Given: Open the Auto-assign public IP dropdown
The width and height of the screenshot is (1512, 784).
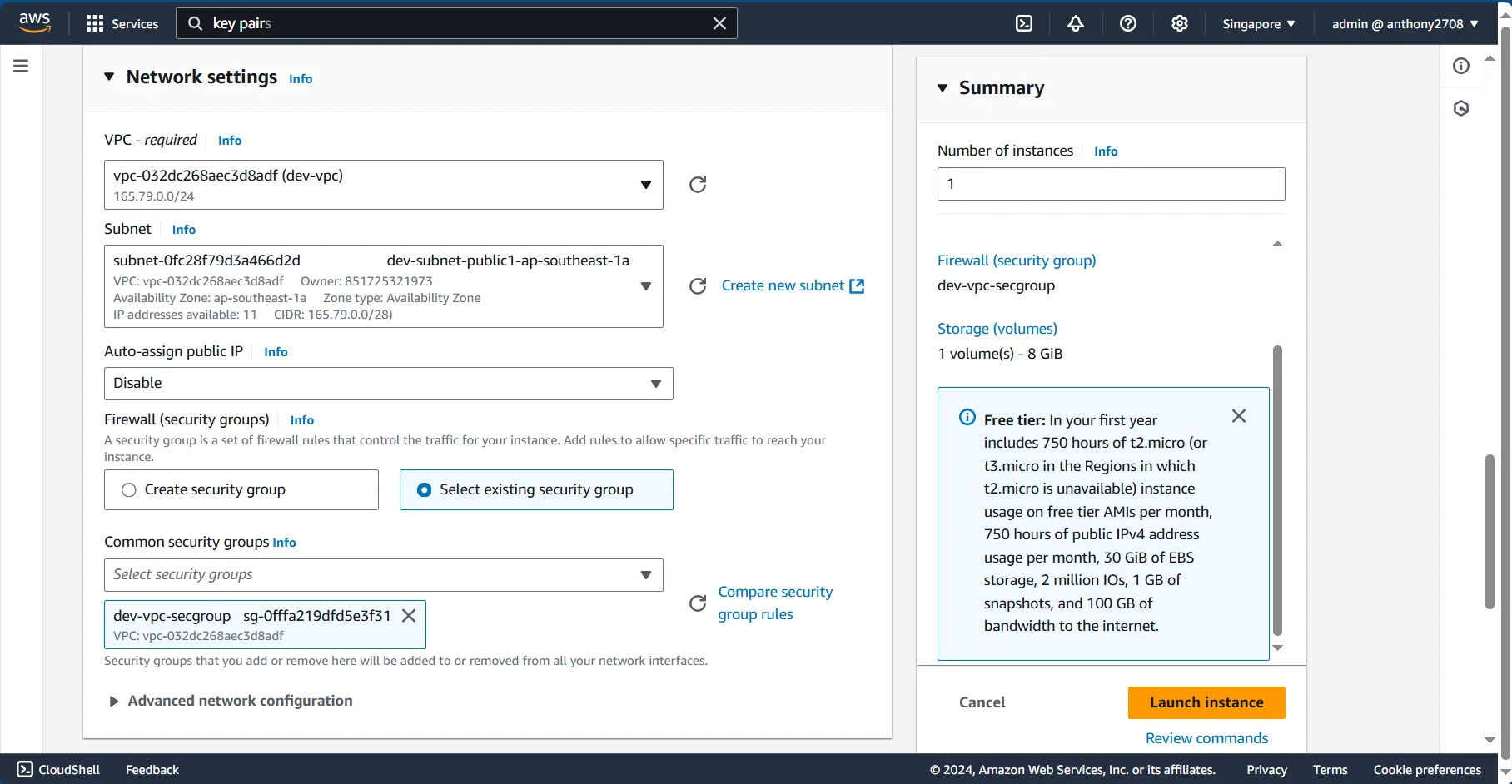Looking at the screenshot, I should (x=388, y=384).
